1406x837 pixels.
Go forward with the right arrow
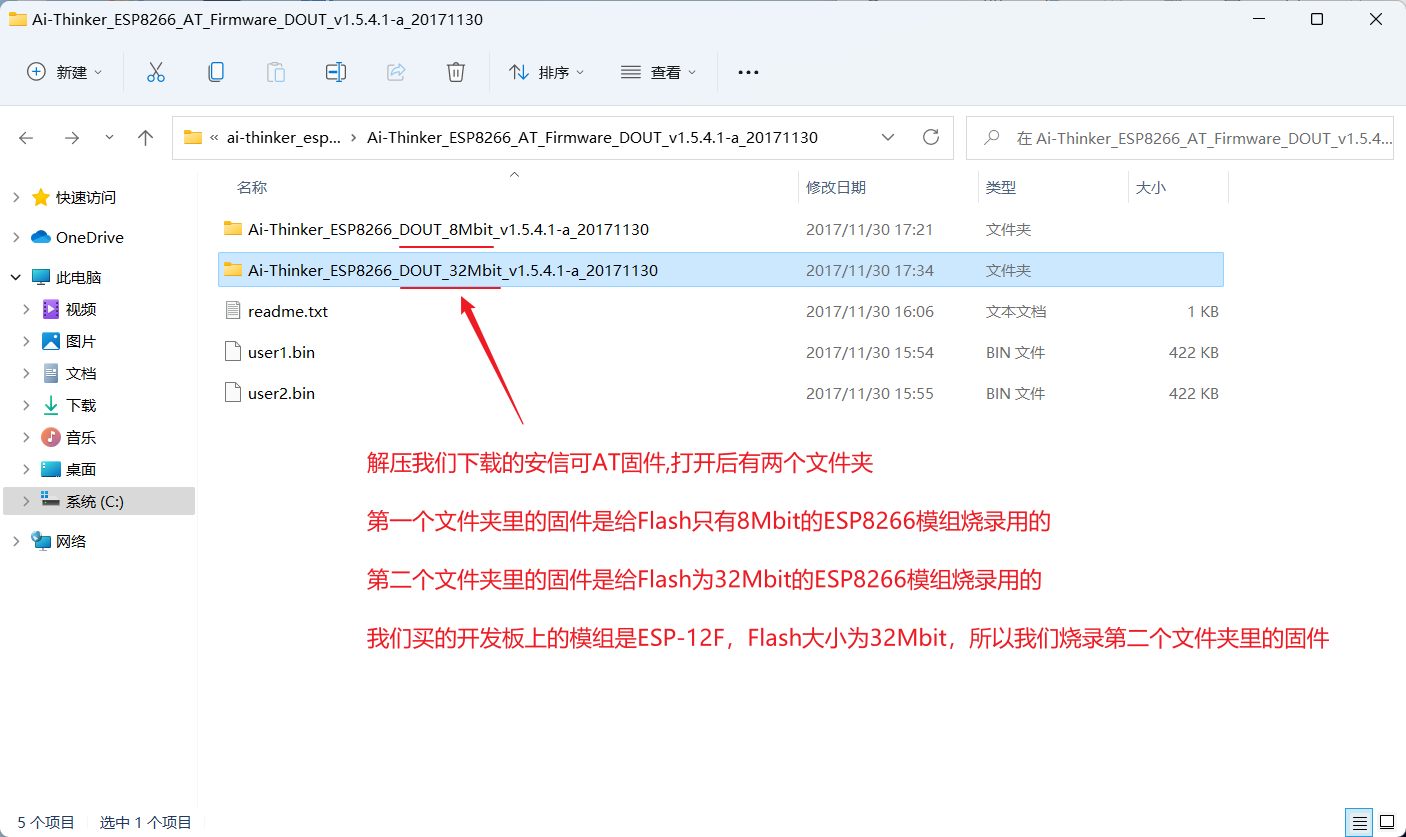tap(71, 138)
